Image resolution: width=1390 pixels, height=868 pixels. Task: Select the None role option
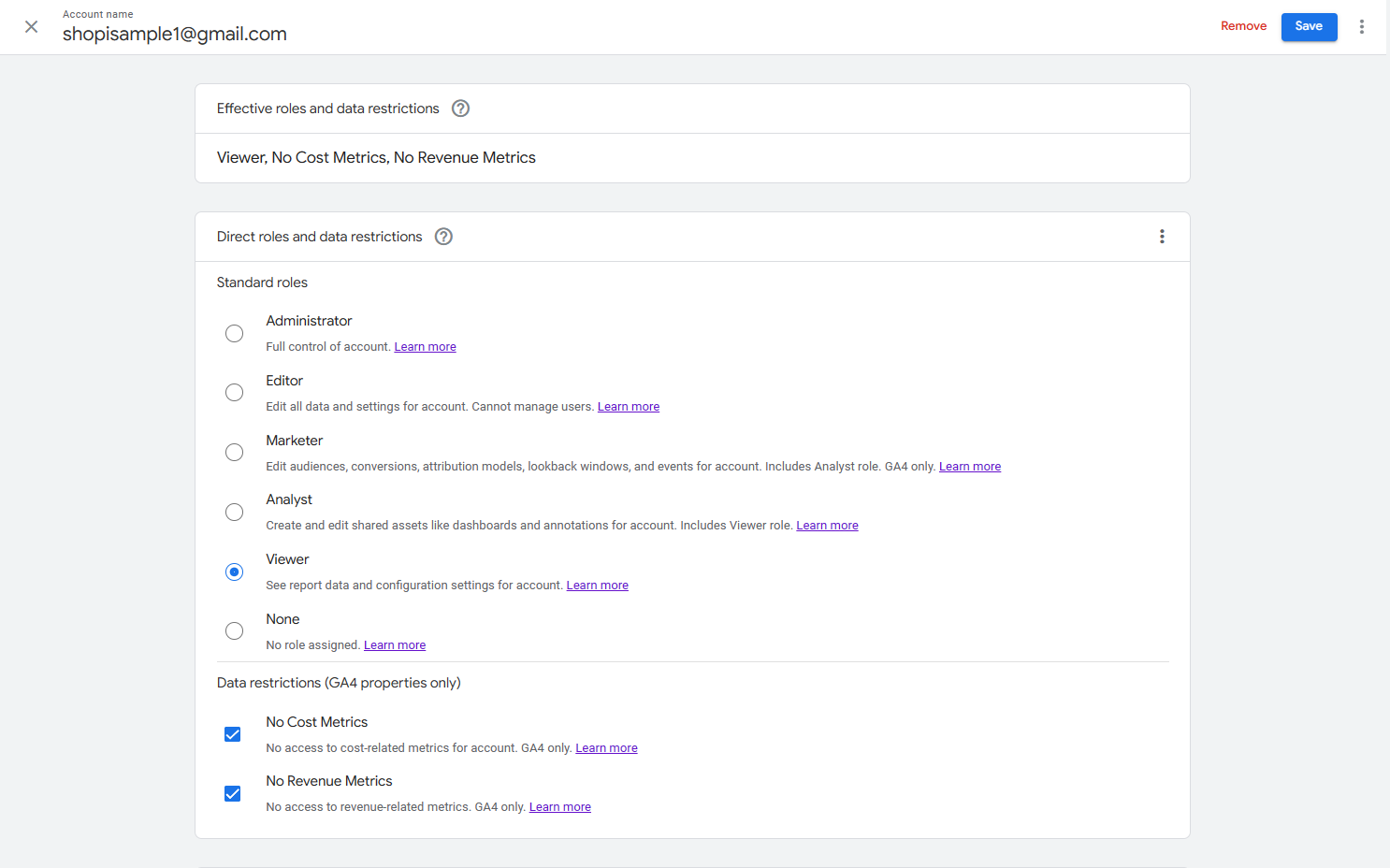point(235,631)
